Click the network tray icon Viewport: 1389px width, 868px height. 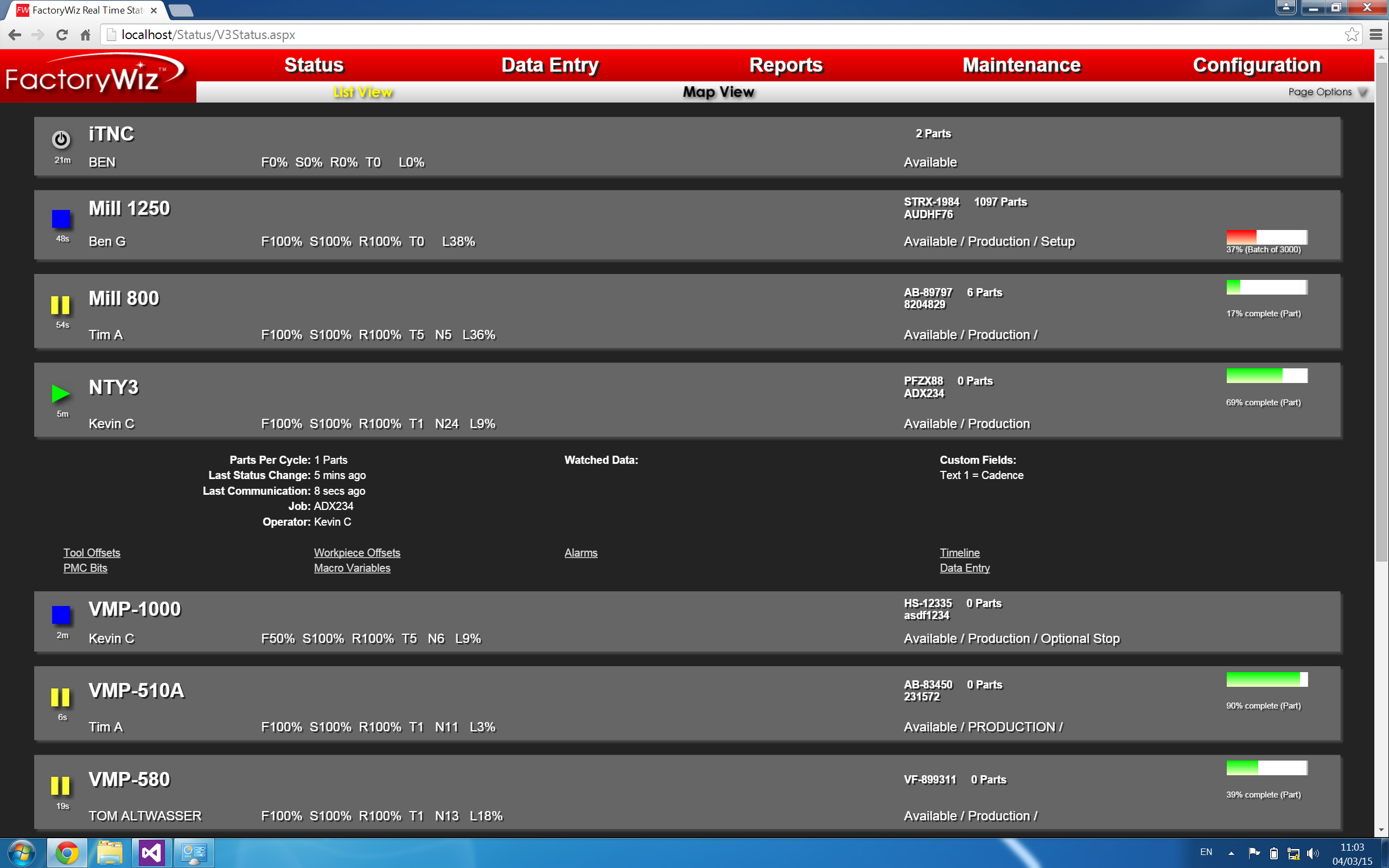[x=1293, y=854]
